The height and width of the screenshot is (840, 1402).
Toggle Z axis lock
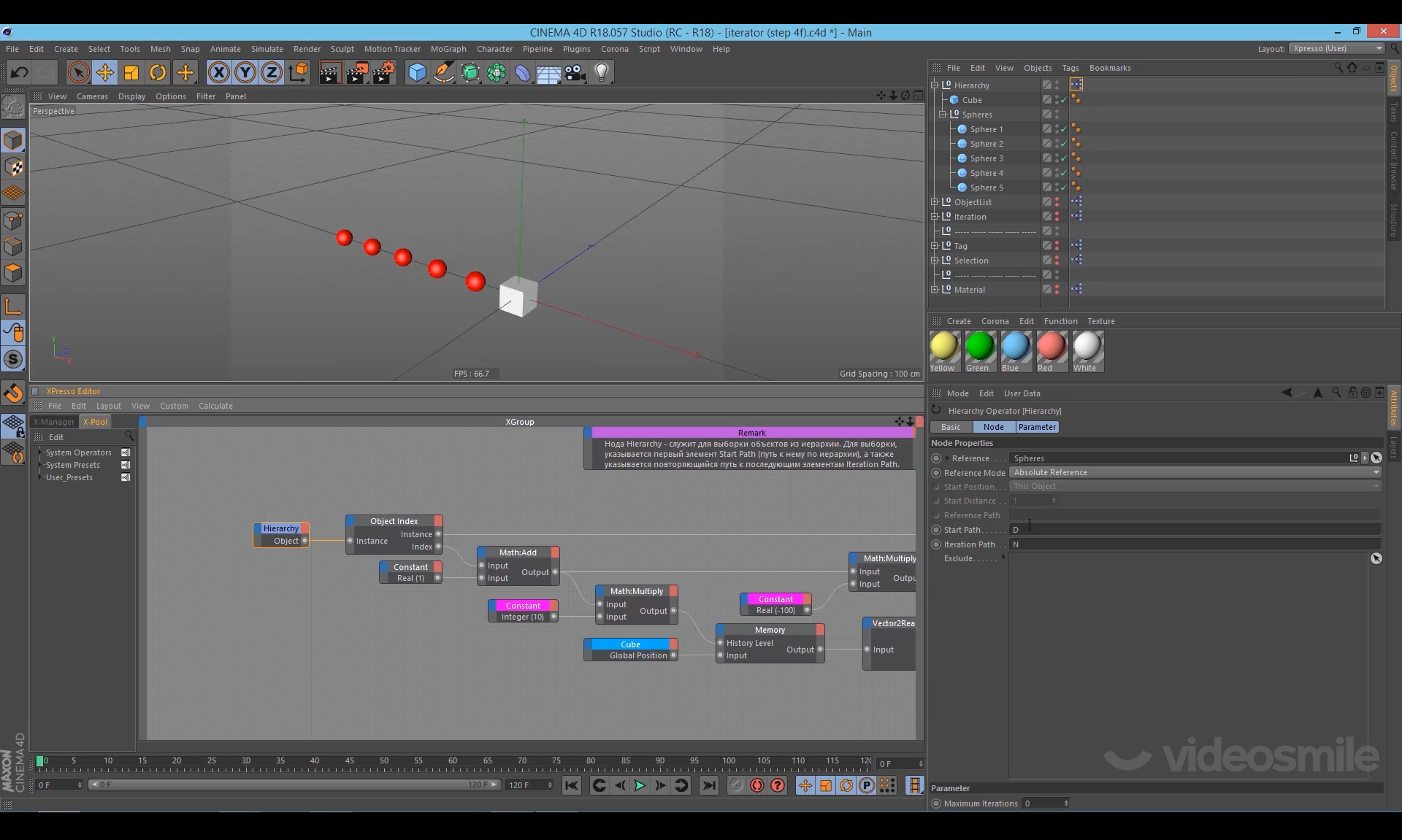pyautogui.click(x=272, y=72)
